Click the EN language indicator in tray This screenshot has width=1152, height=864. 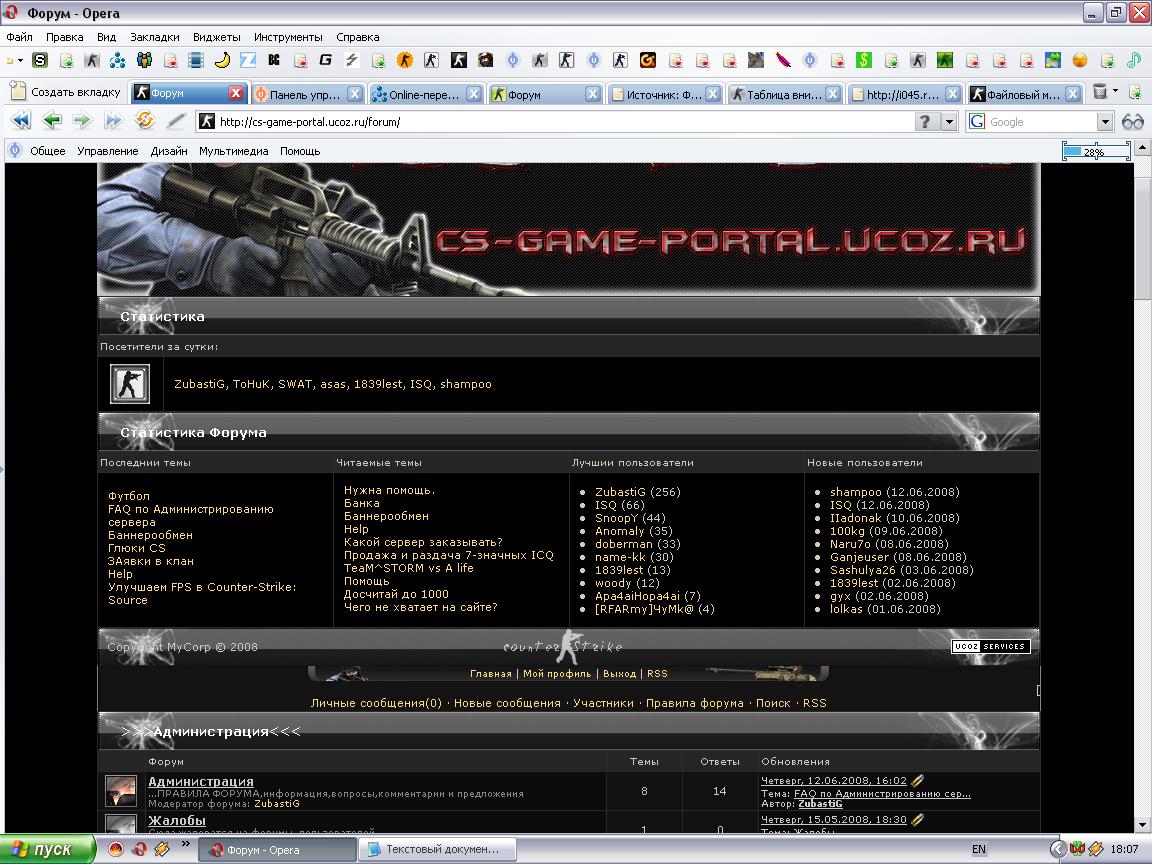[979, 849]
